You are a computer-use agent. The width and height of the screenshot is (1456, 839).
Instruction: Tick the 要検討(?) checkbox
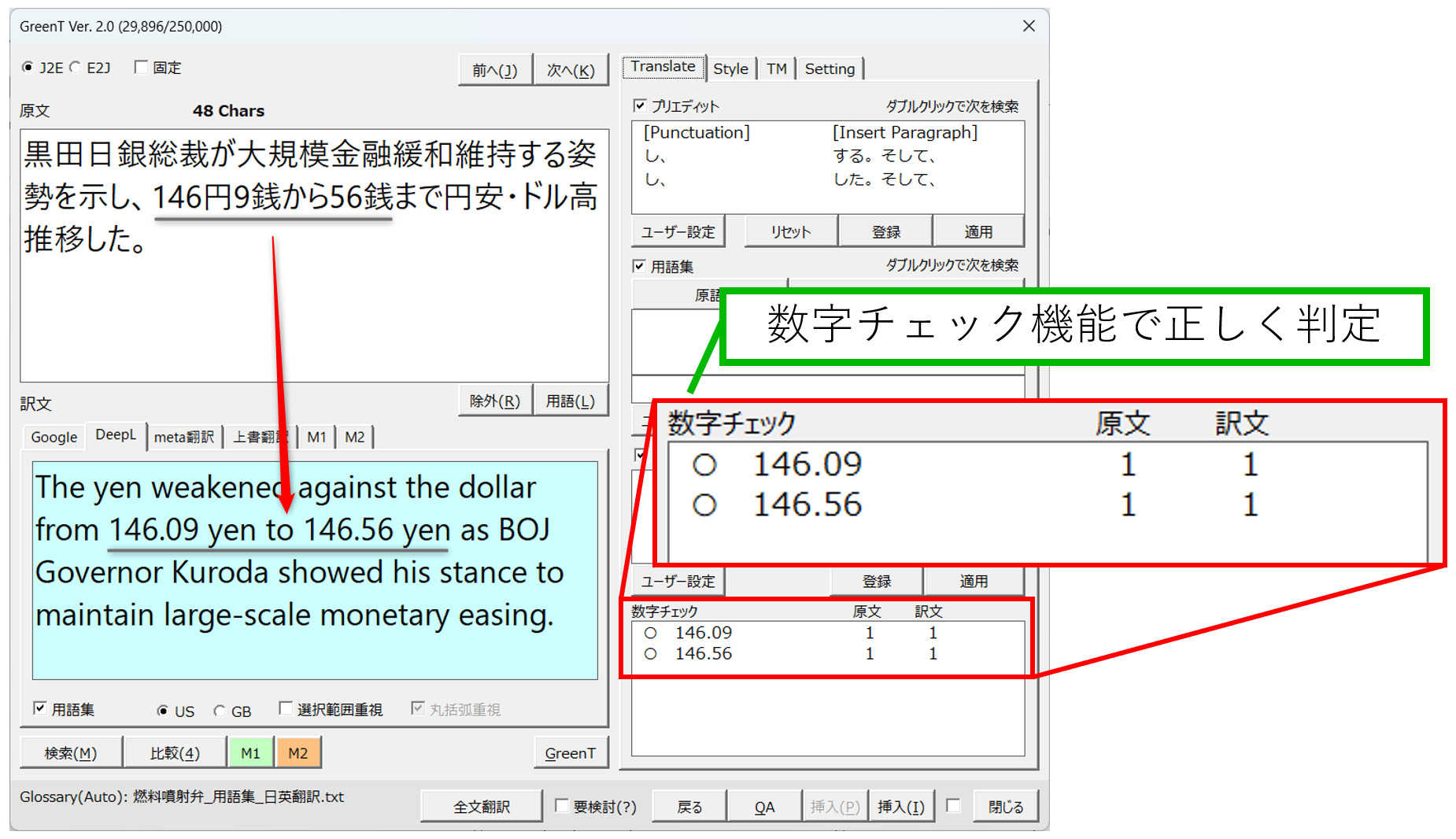(x=562, y=806)
